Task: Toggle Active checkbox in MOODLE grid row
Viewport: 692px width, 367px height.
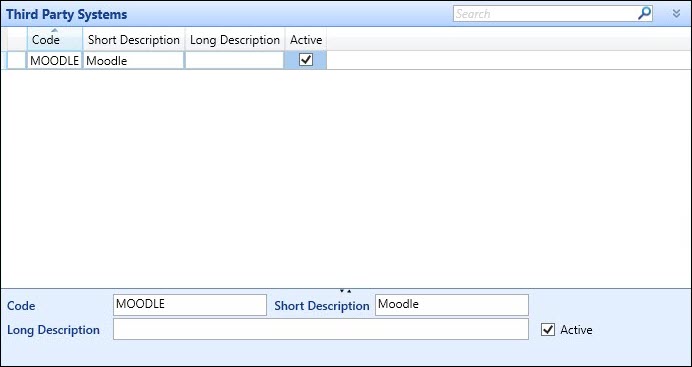Action: tap(306, 60)
